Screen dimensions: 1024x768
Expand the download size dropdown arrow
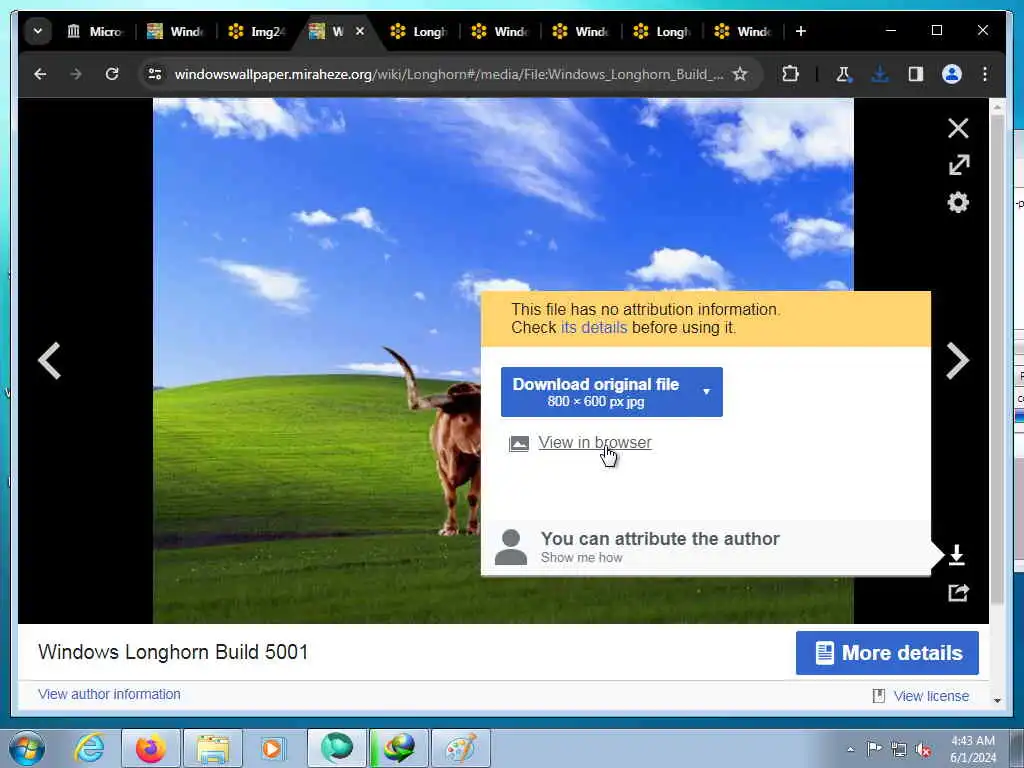tap(706, 391)
